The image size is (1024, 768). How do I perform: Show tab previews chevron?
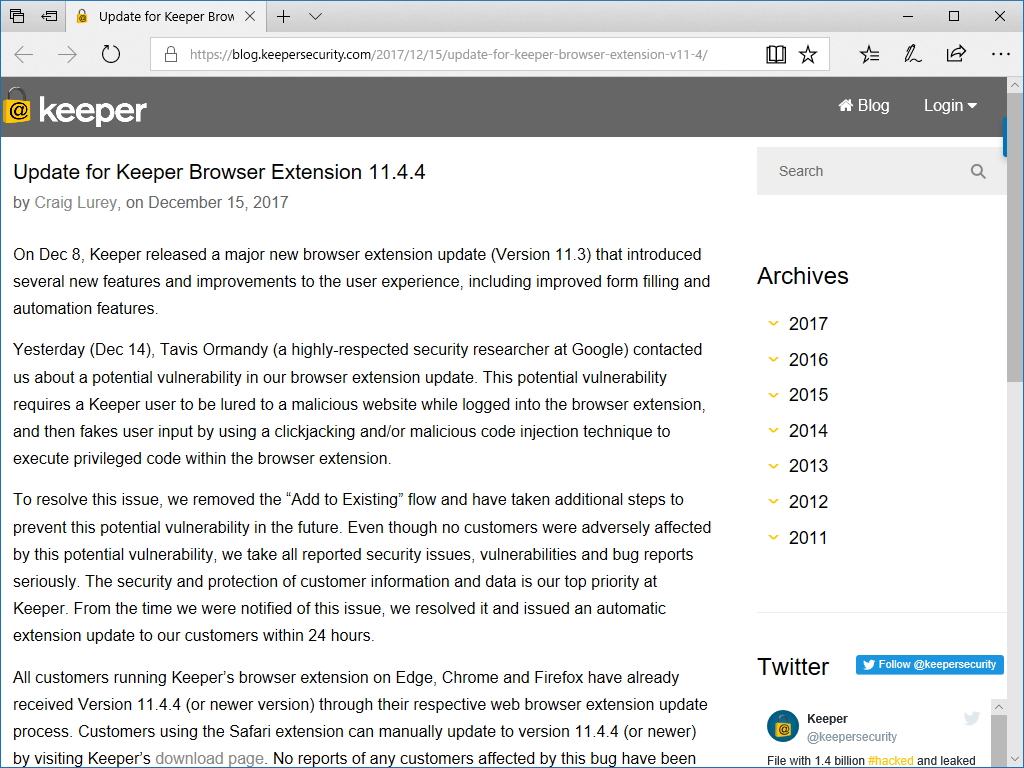[315, 16]
